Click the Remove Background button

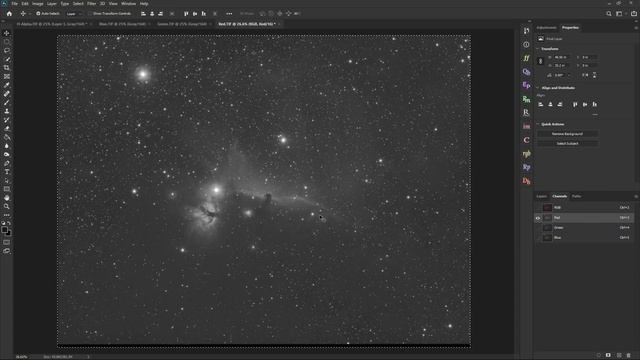(567, 134)
